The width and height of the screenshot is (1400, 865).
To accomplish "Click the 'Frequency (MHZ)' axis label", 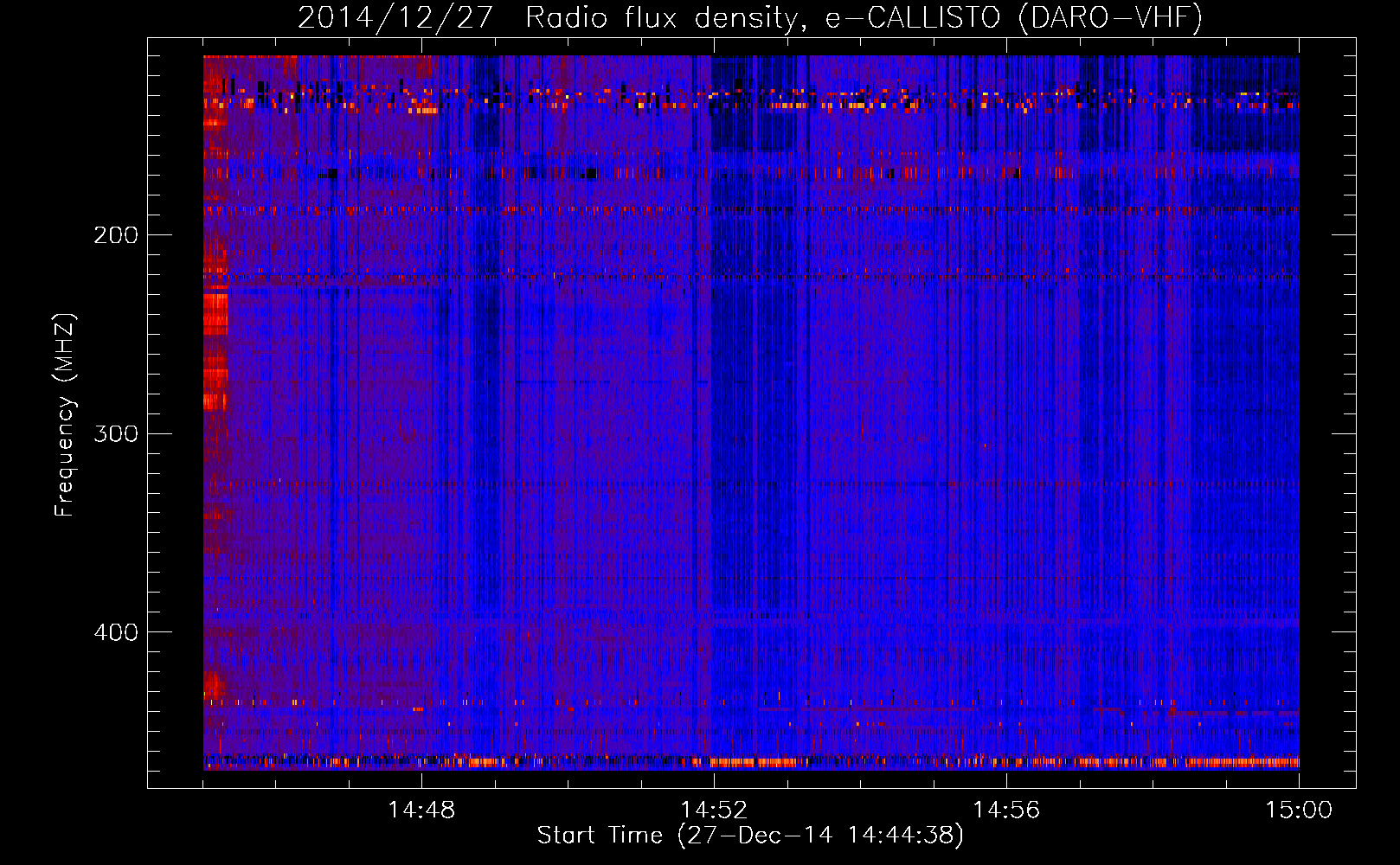I will 65,415.
